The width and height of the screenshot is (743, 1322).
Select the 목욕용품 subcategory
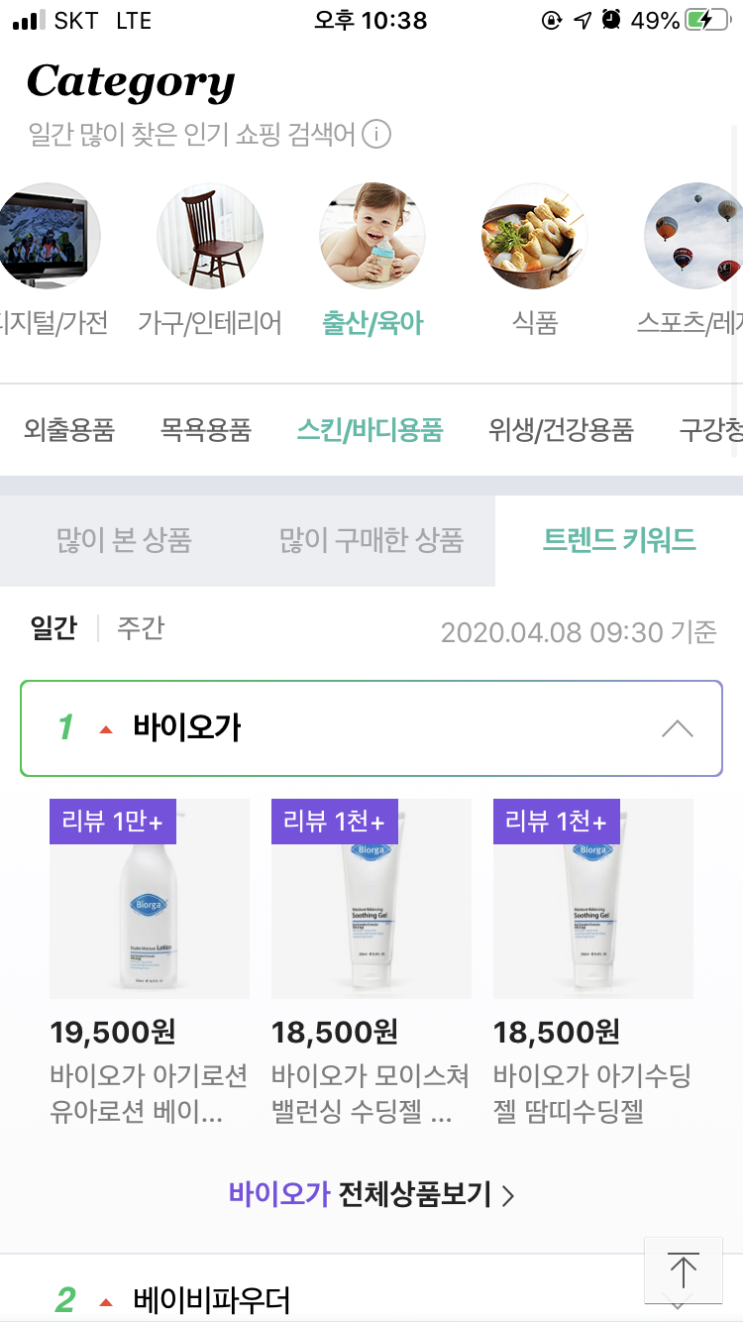click(205, 430)
